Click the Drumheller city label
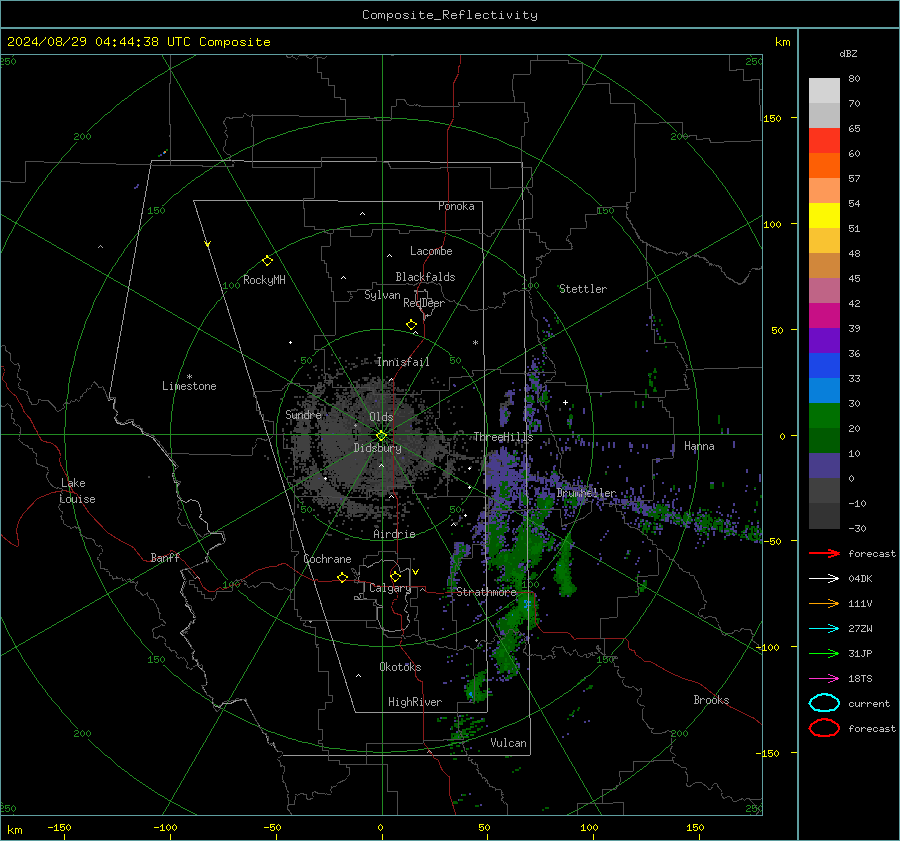This screenshot has width=900, height=841. [586, 493]
